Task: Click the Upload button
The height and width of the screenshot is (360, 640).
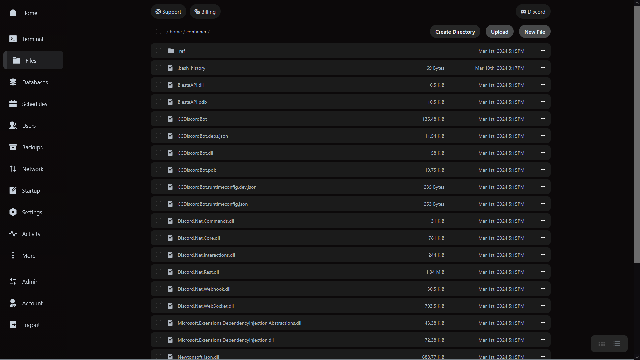Action: pos(499,32)
